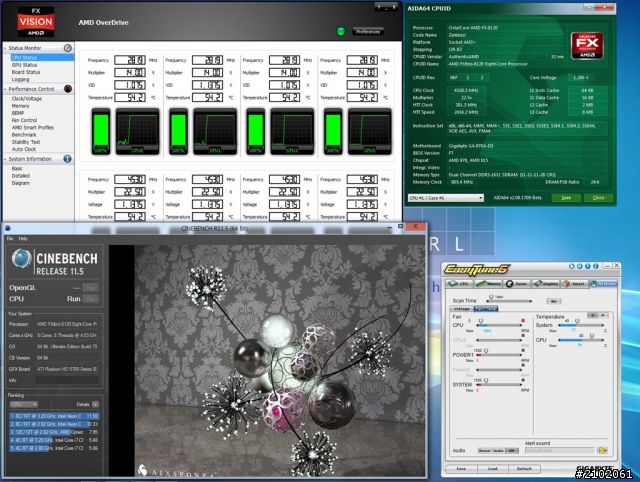Image resolution: width=640 pixels, height=482 pixels.
Task: Run the OpenGL benchmark in Cinebench
Action: [90, 288]
